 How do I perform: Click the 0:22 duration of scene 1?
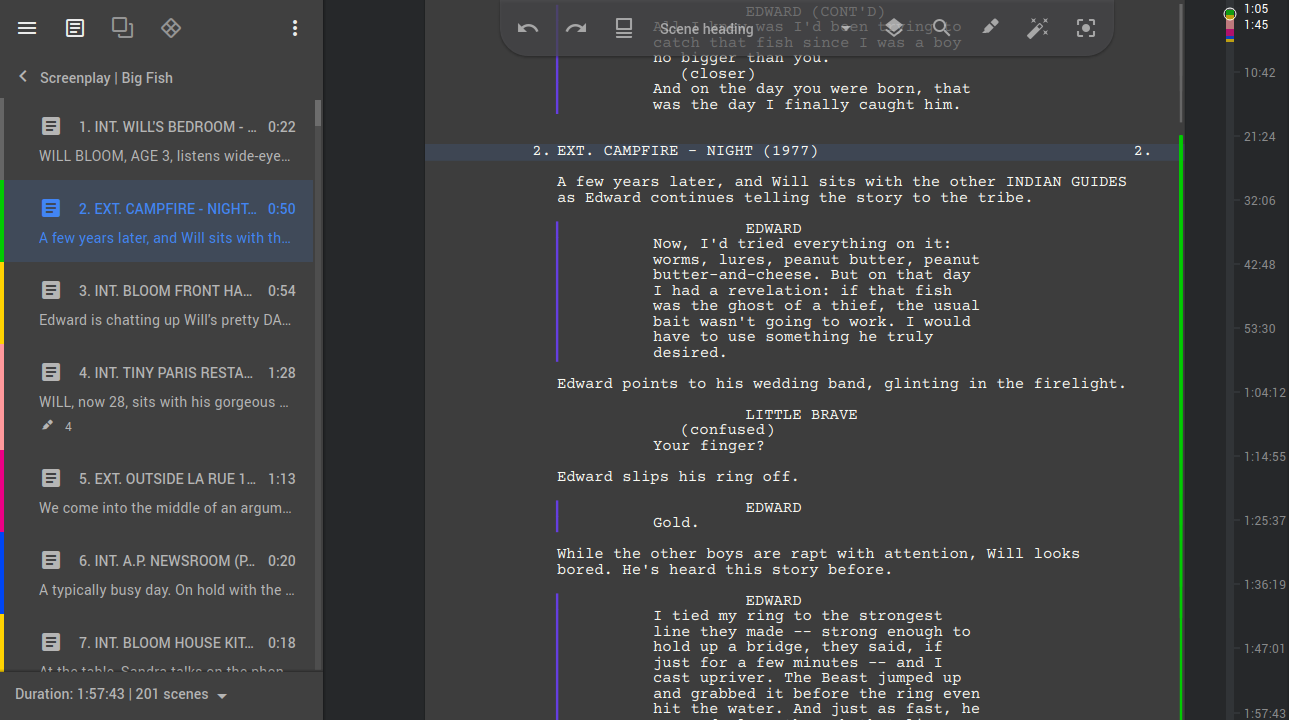pyautogui.click(x=282, y=127)
